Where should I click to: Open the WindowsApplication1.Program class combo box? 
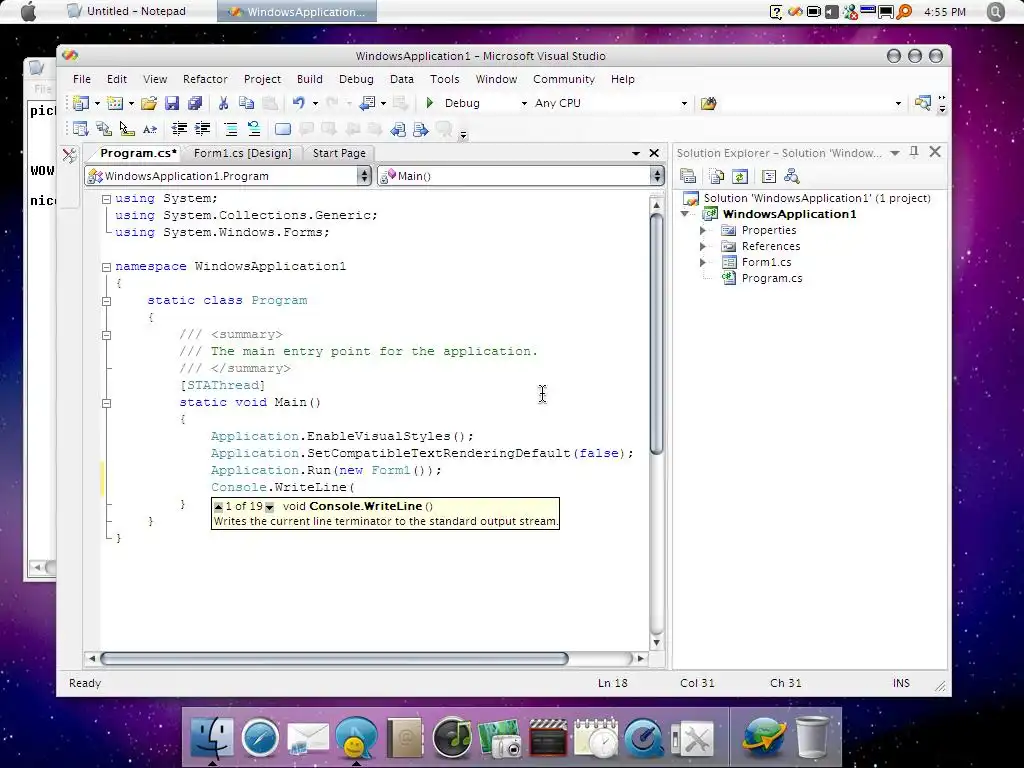[x=228, y=176]
